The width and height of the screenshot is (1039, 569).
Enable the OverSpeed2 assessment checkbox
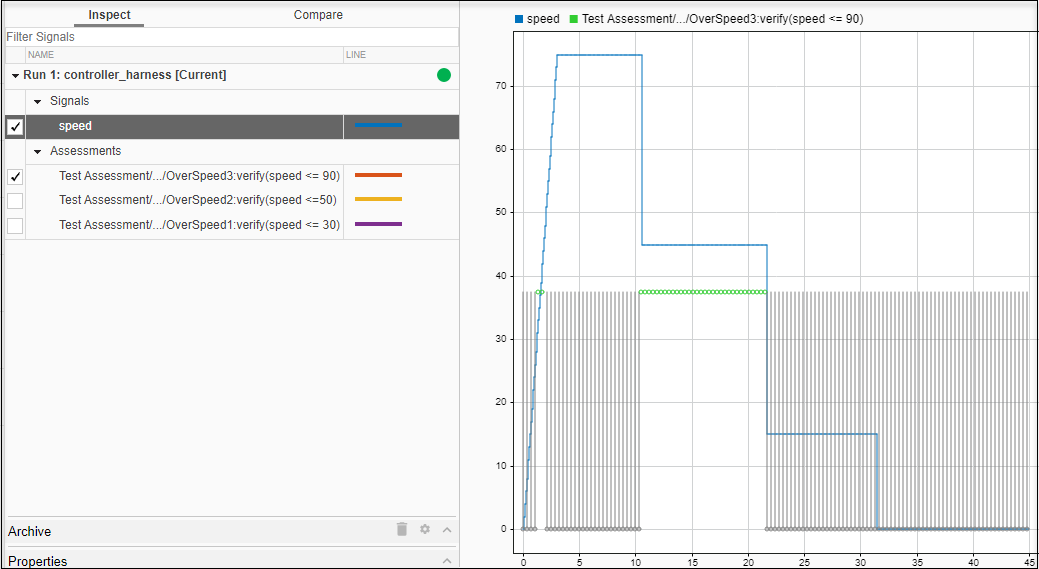(x=15, y=200)
